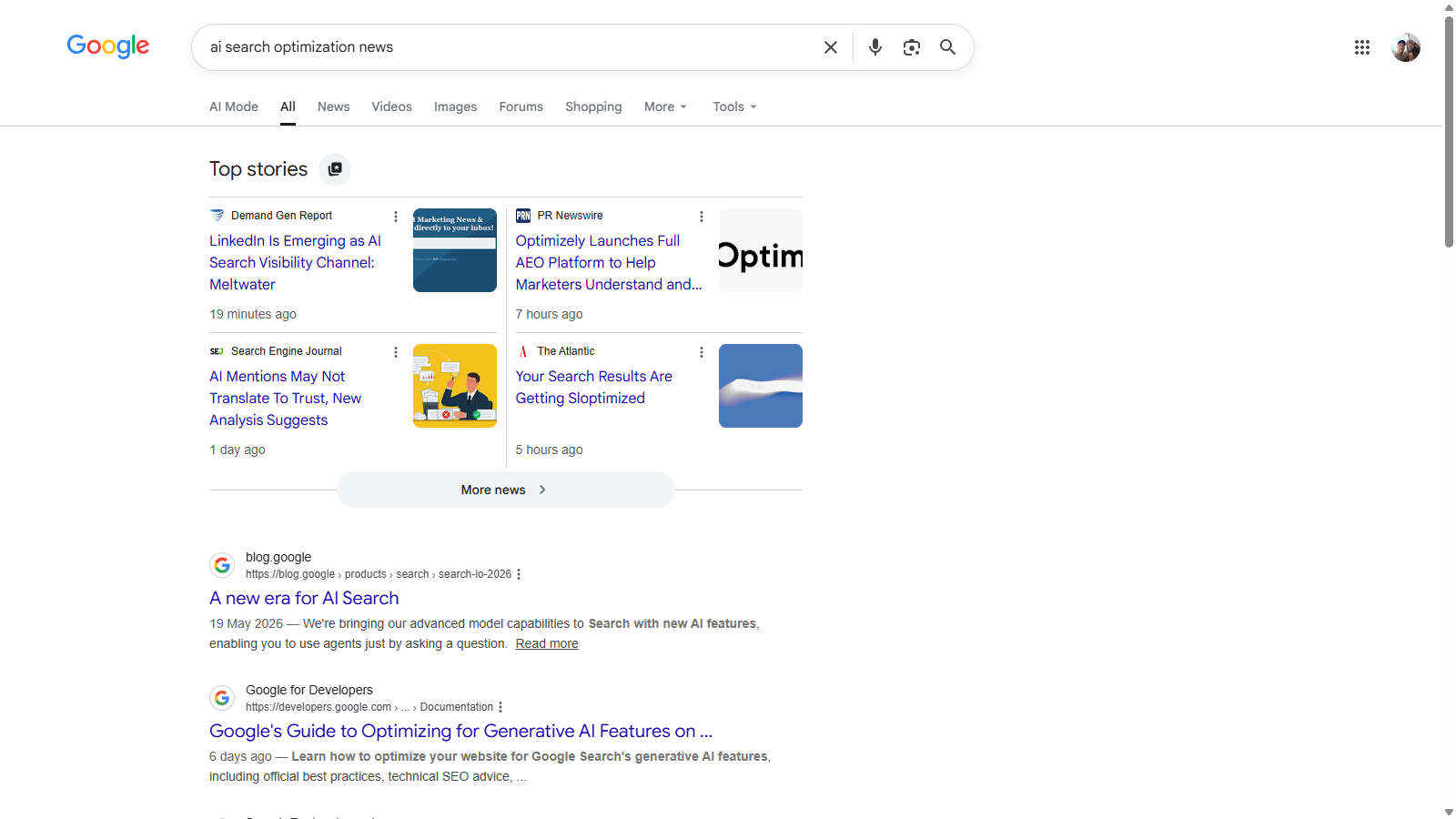This screenshot has height=819, width=1456.
Task: Switch to Shopping tab
Action: pos(593,106)
